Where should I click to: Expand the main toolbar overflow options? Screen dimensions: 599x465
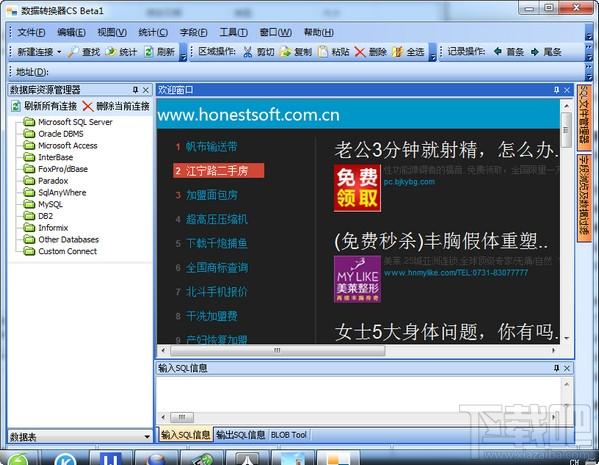(x=183, y=52)
